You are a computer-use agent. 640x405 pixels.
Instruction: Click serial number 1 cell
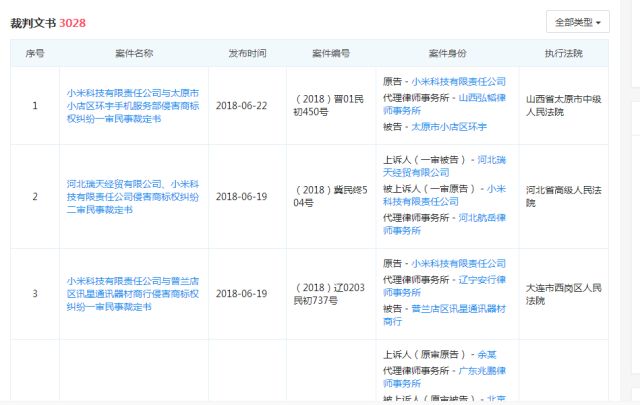(35, 106)
